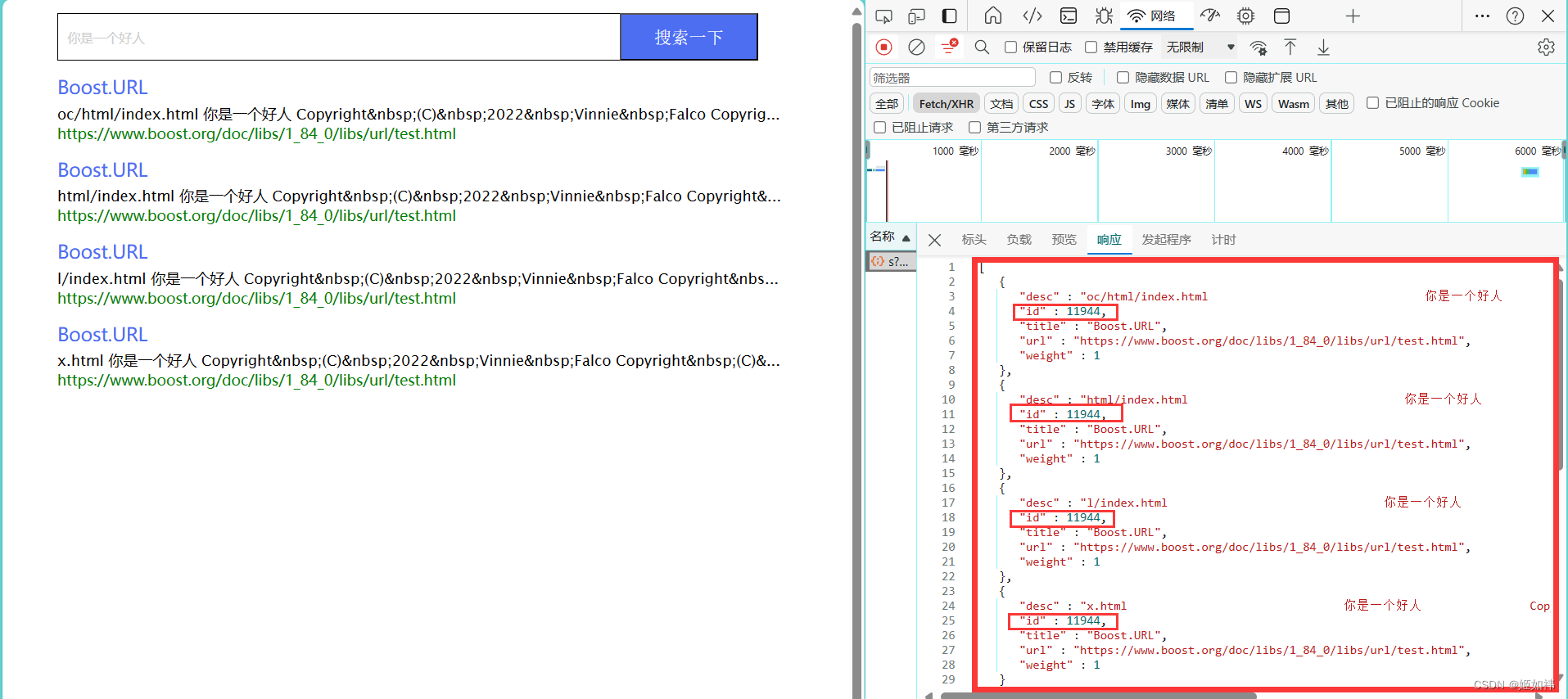Select the 文档 filter type
Viewport: 1568px width, 699px height.
(1001, 104)
